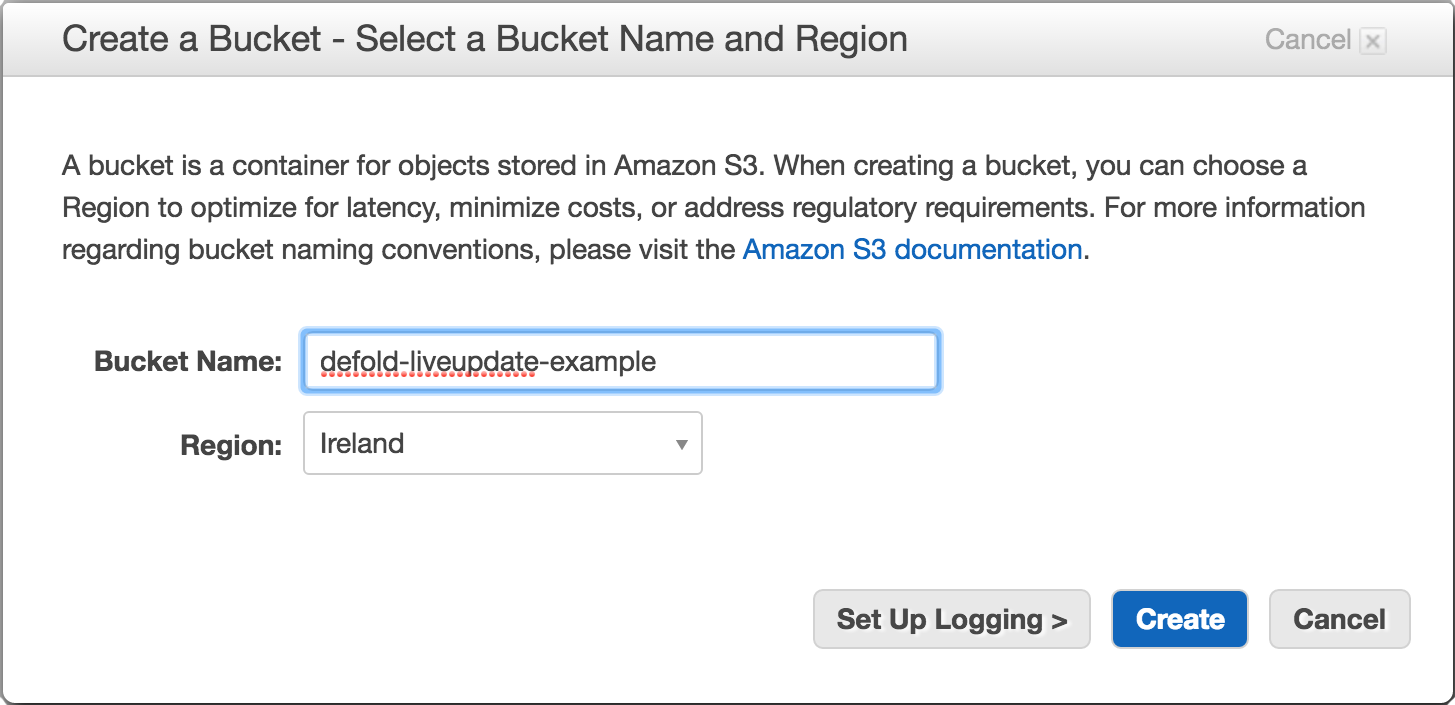Open Set Up Logging options
The height and width of the screenshot is (705, 1455).
950,619
